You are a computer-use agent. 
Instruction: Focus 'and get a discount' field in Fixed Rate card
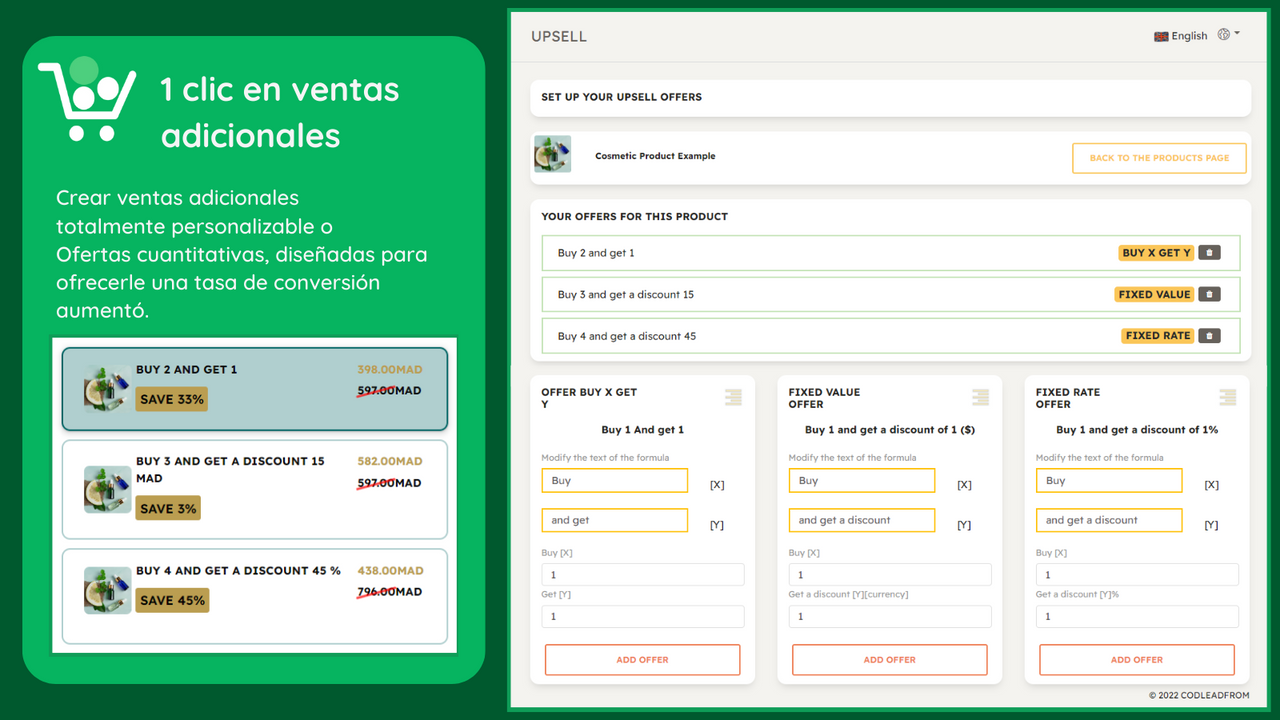coord(1109,520)
